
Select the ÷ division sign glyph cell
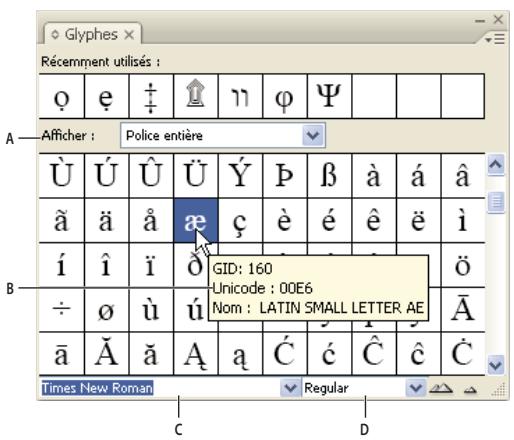62,310
